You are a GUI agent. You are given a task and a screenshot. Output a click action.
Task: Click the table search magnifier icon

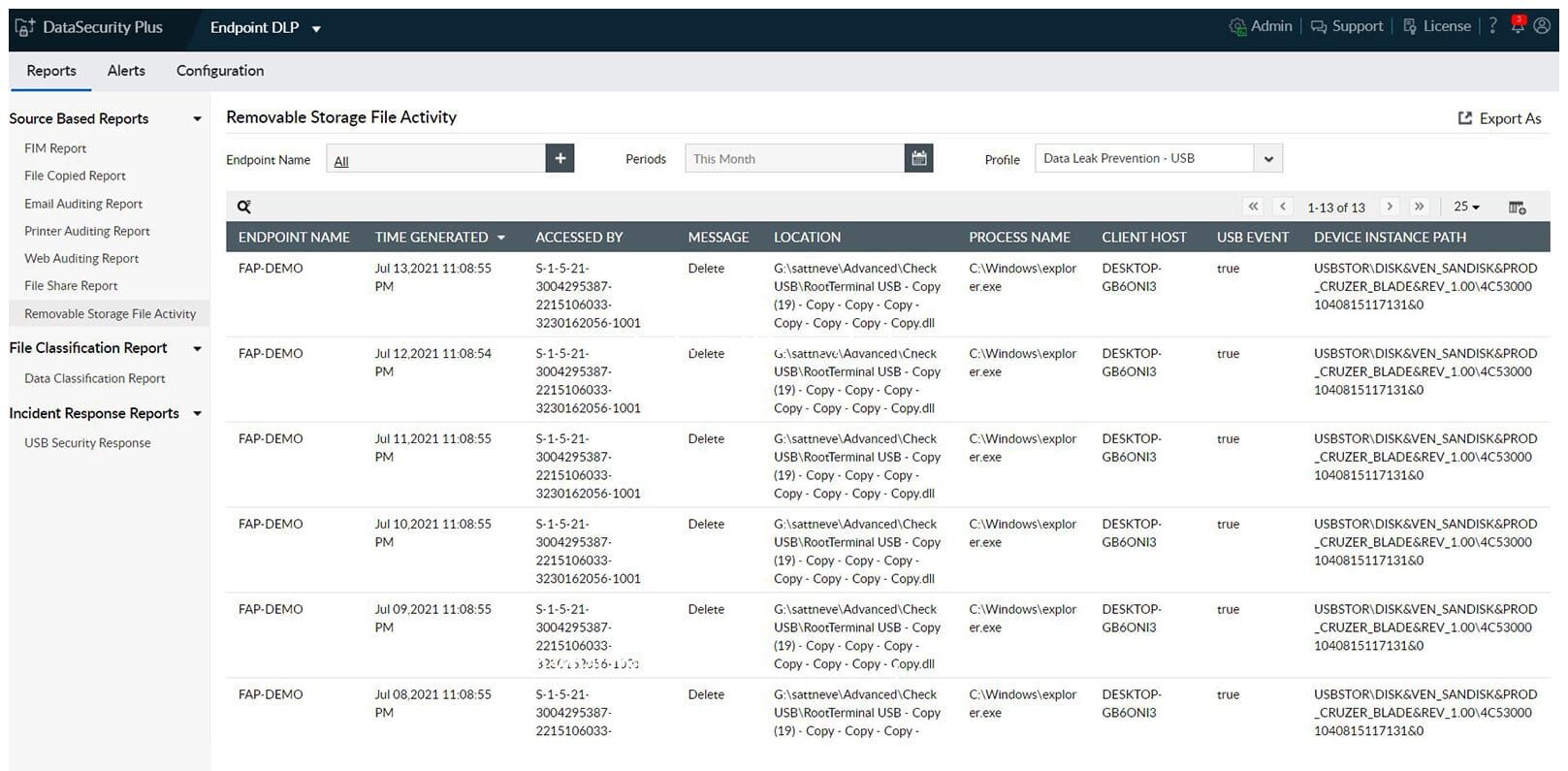pyautogui.click(x=244, y=207)
